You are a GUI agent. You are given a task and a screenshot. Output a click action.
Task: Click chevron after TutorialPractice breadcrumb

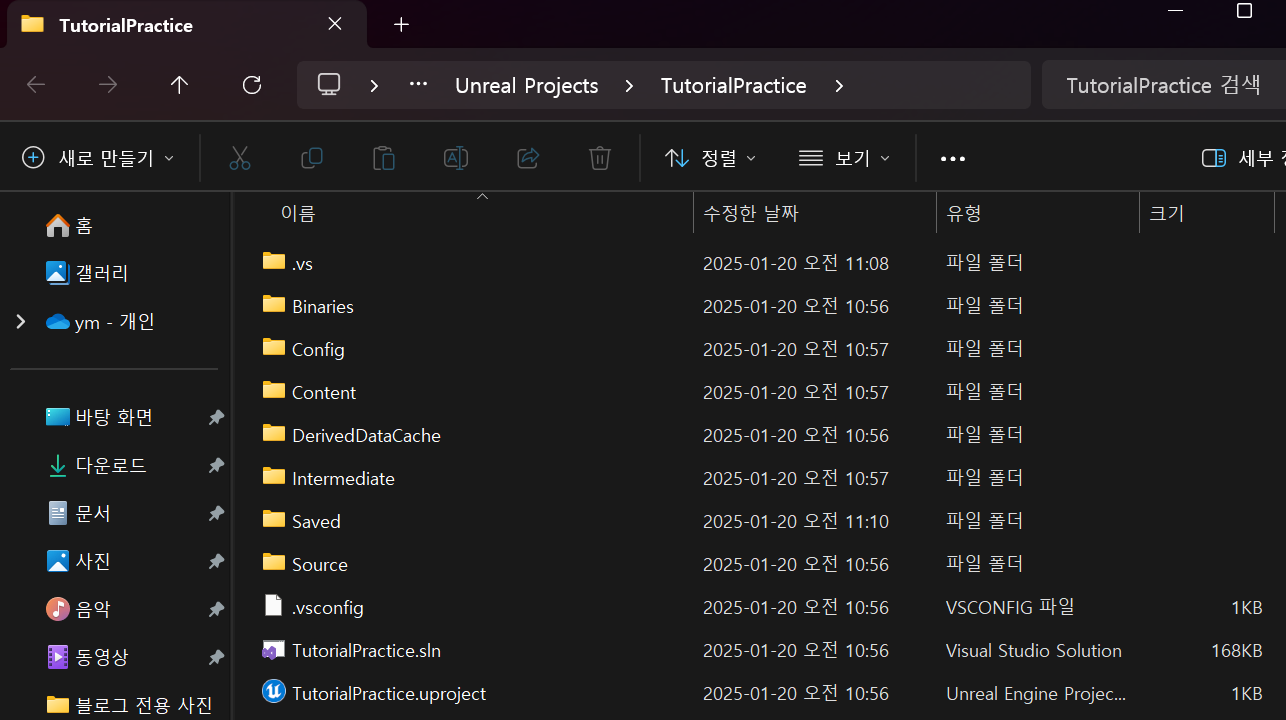pyautogui.click(x=839, y=86)
